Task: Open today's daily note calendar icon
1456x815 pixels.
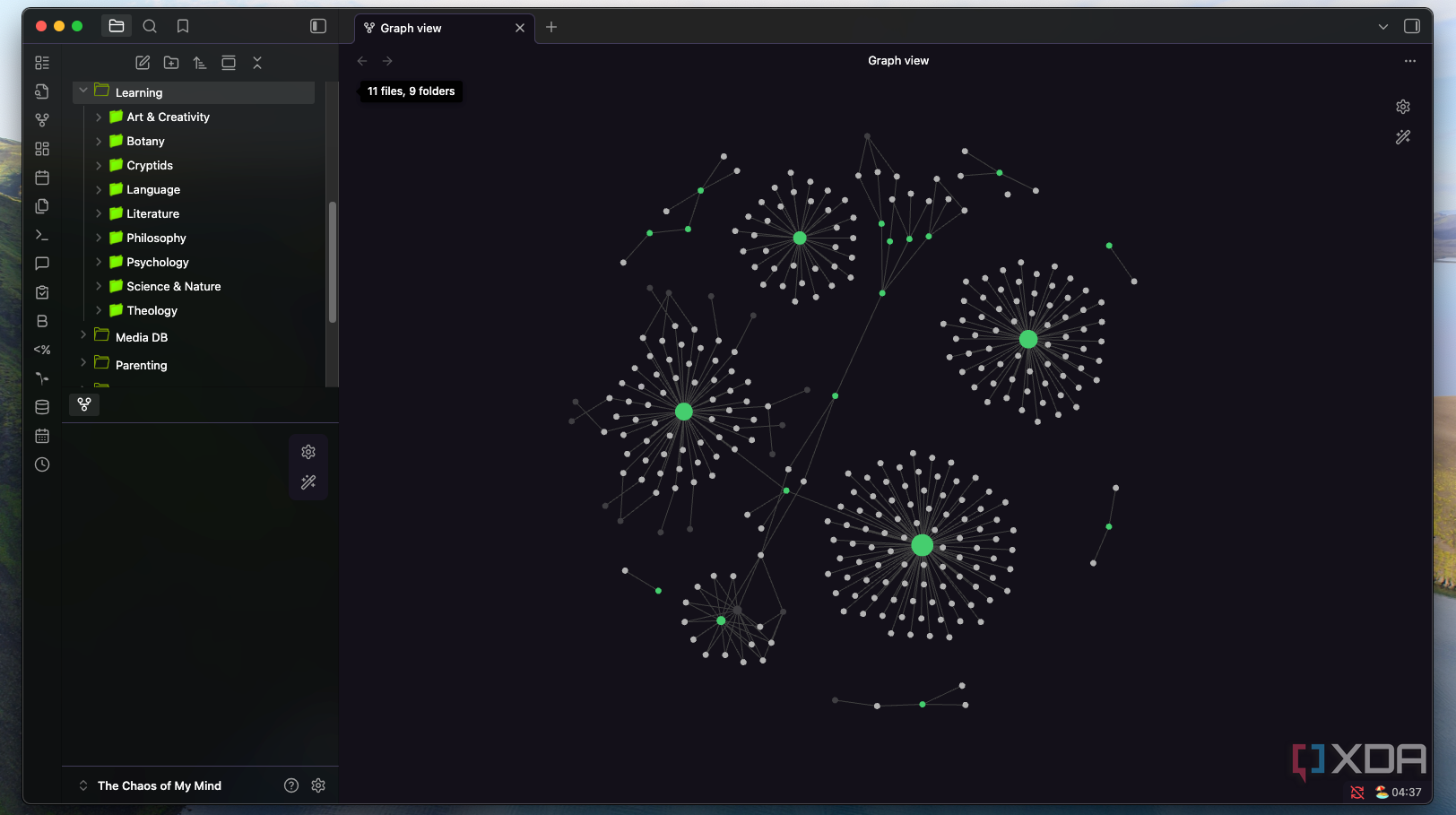Action: coord(42,178)
